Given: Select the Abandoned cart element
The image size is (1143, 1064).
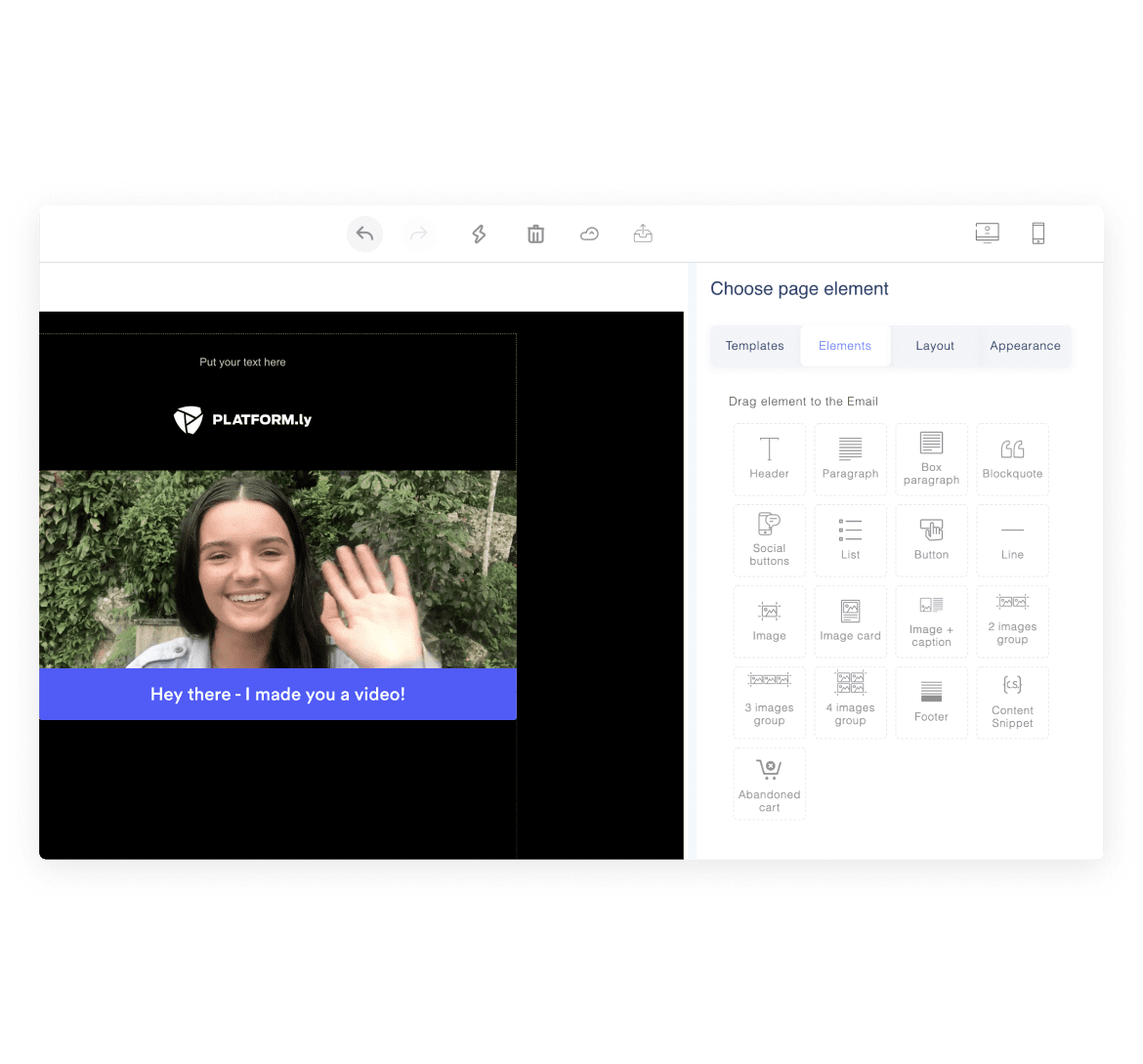Looking at the screenshot, I should (x=769, y=783).
